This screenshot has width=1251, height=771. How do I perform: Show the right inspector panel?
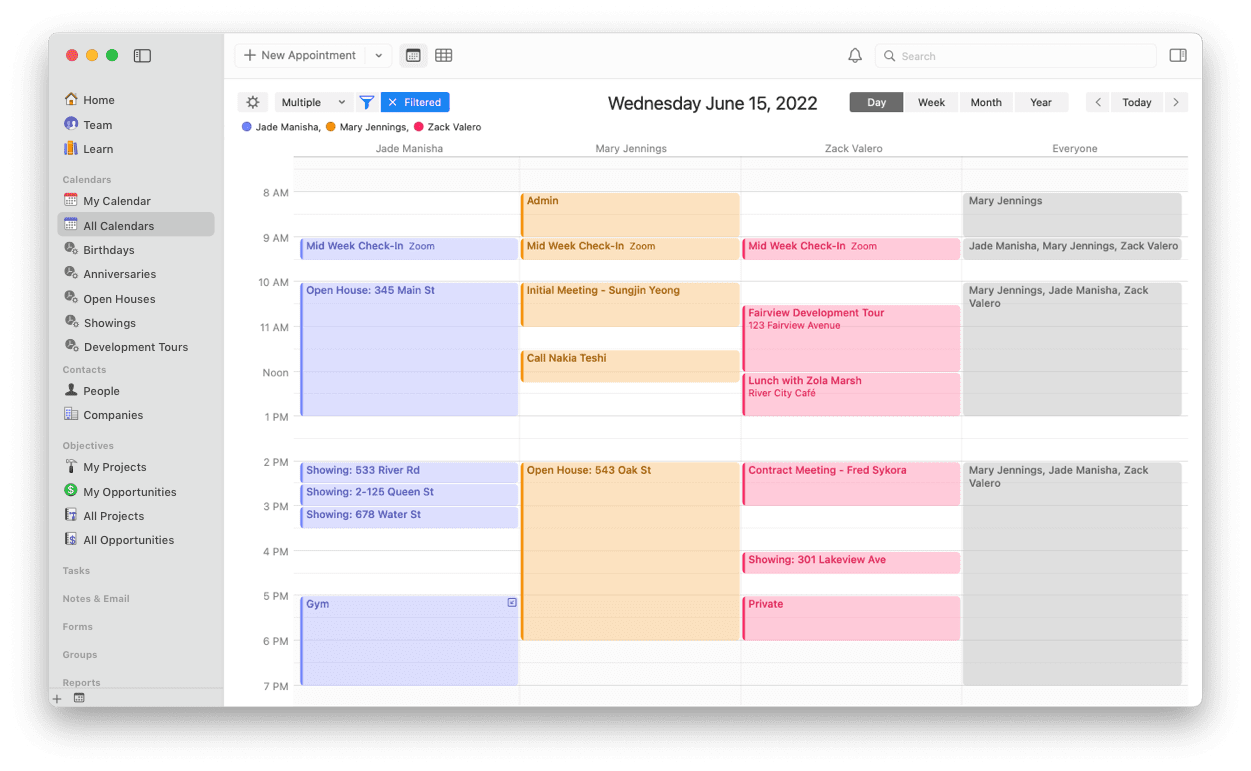tap(1178, 56)
